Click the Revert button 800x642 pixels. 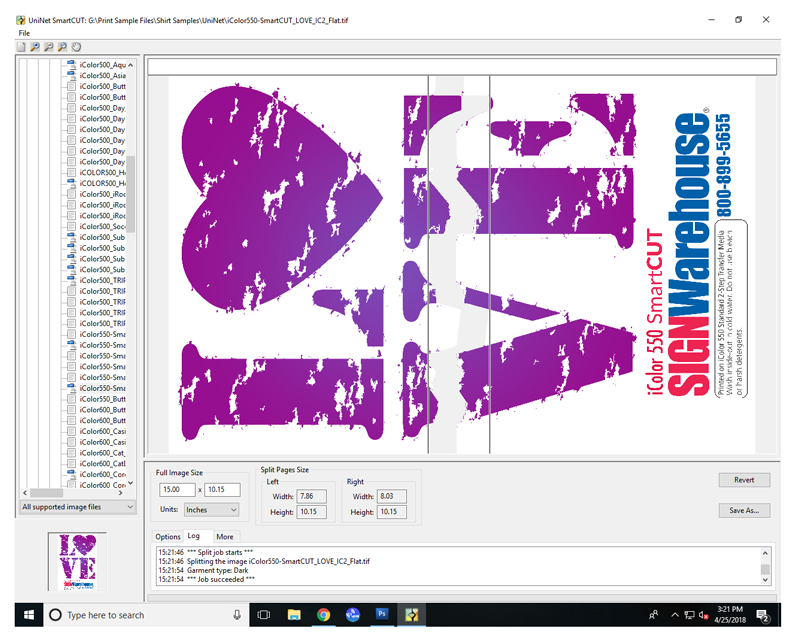point(744,480)
